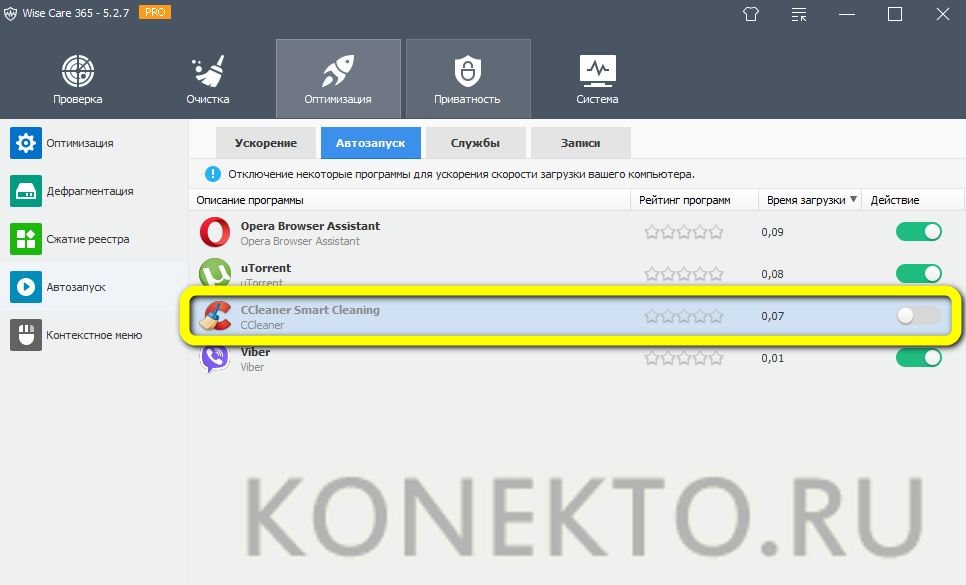Enable CCleaner Smart Cleaning startup toggle
966x585 pixels.
tap(919, 316)
